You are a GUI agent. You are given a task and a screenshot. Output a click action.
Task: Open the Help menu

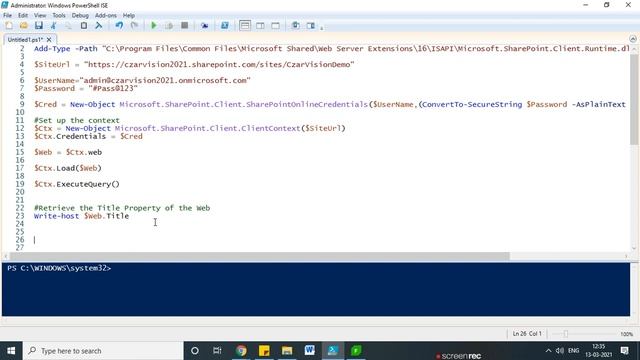pyautogui.click(x=129, y=16)
